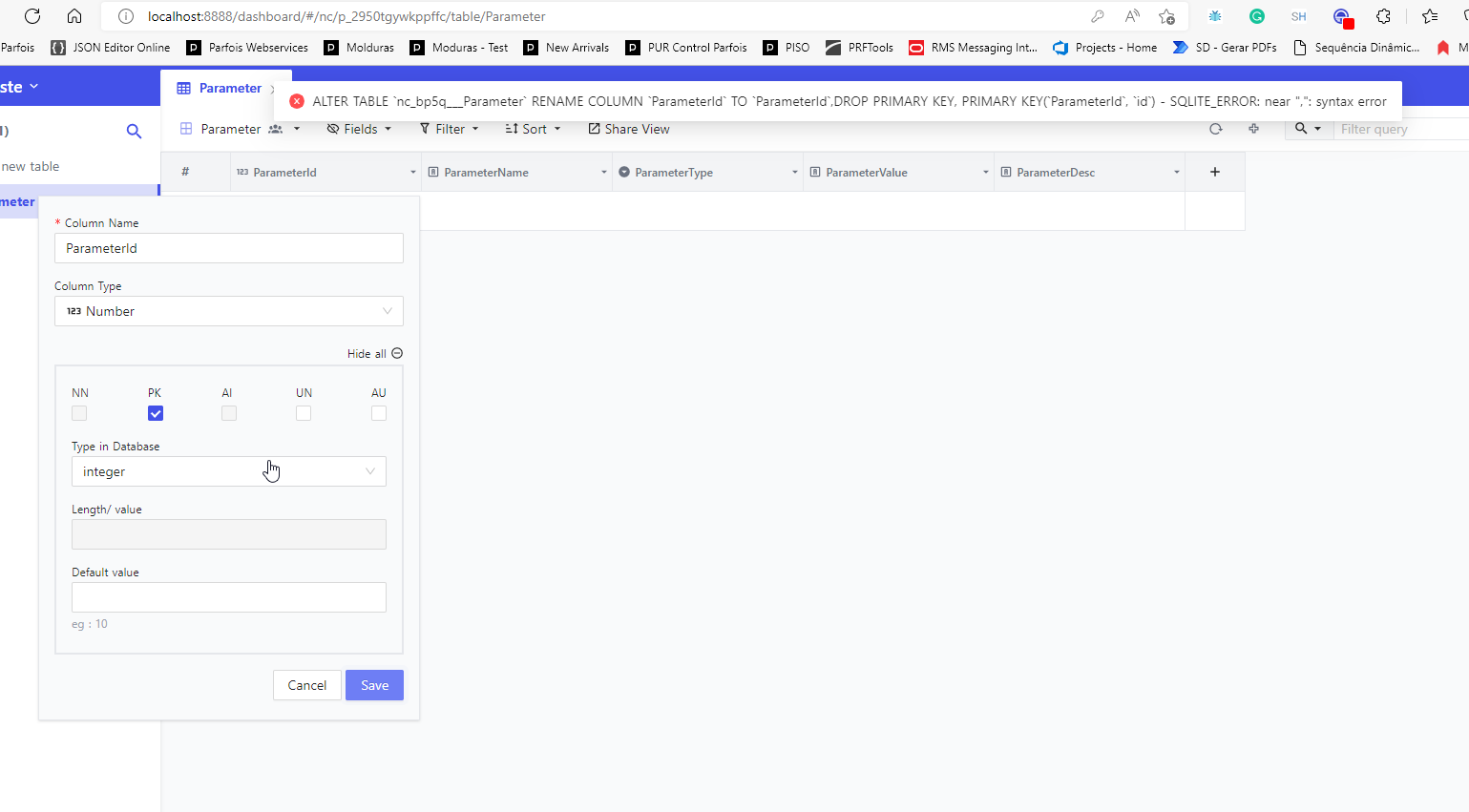The image size is (1469, 812).
Task: Open the Fields visibility menu
Action: [359, 128]
